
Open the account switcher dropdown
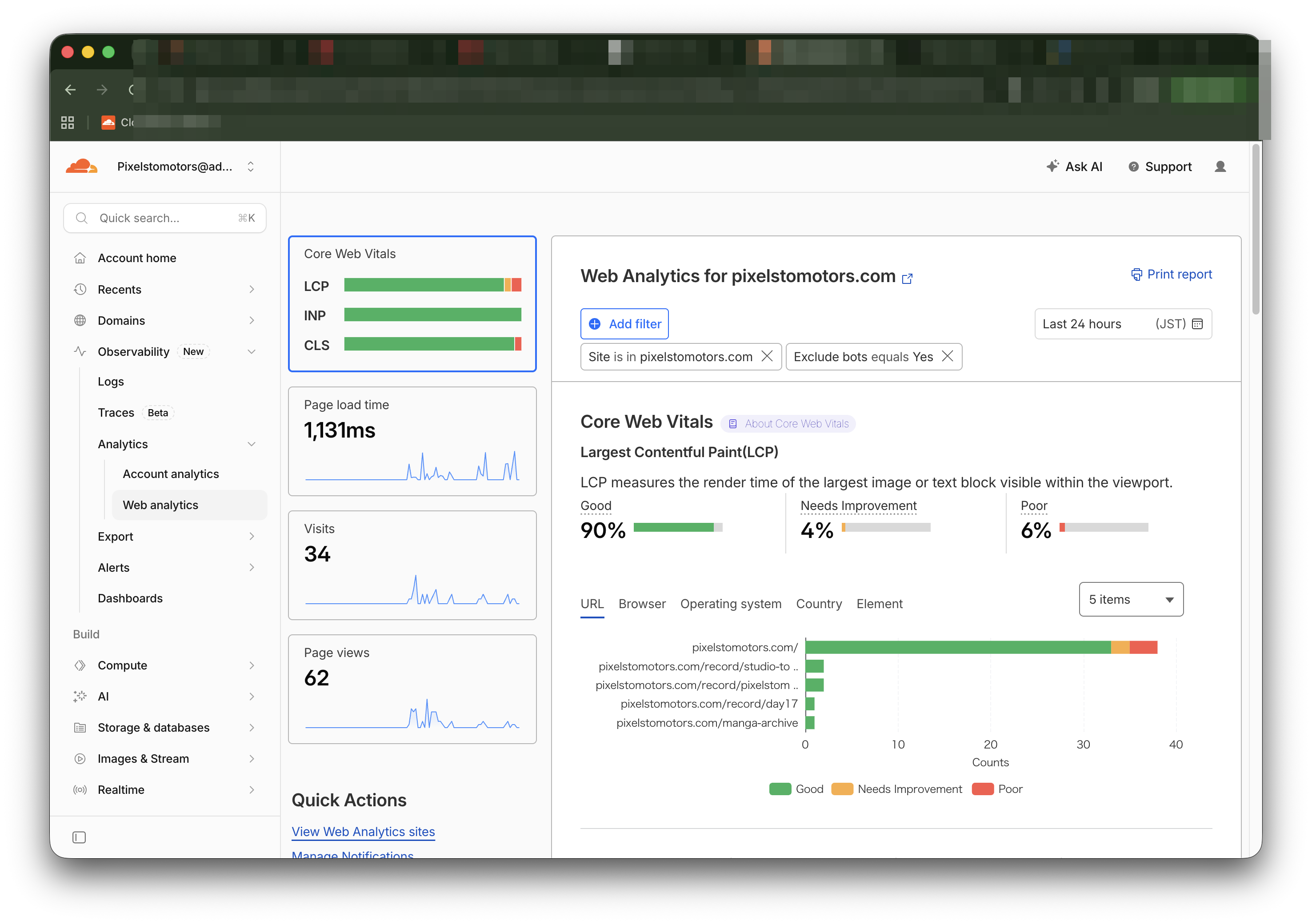pos(250,166)
